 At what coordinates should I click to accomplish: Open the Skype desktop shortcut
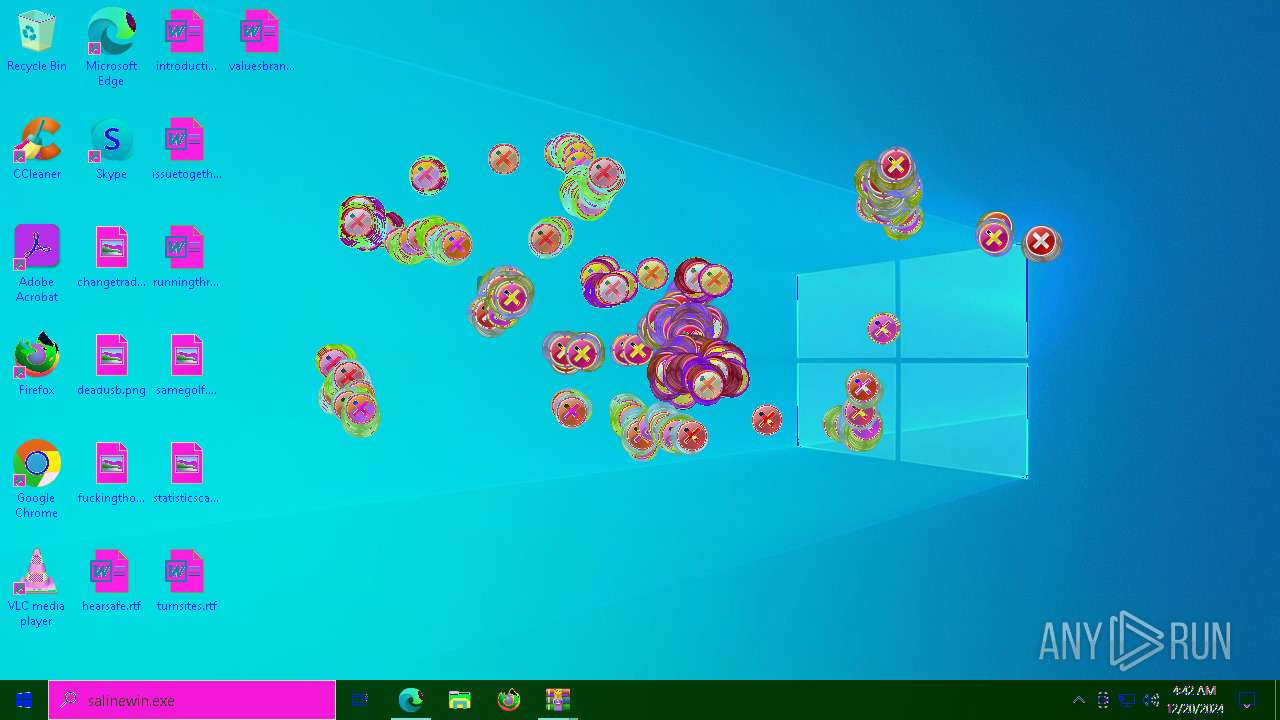[111, 150]
